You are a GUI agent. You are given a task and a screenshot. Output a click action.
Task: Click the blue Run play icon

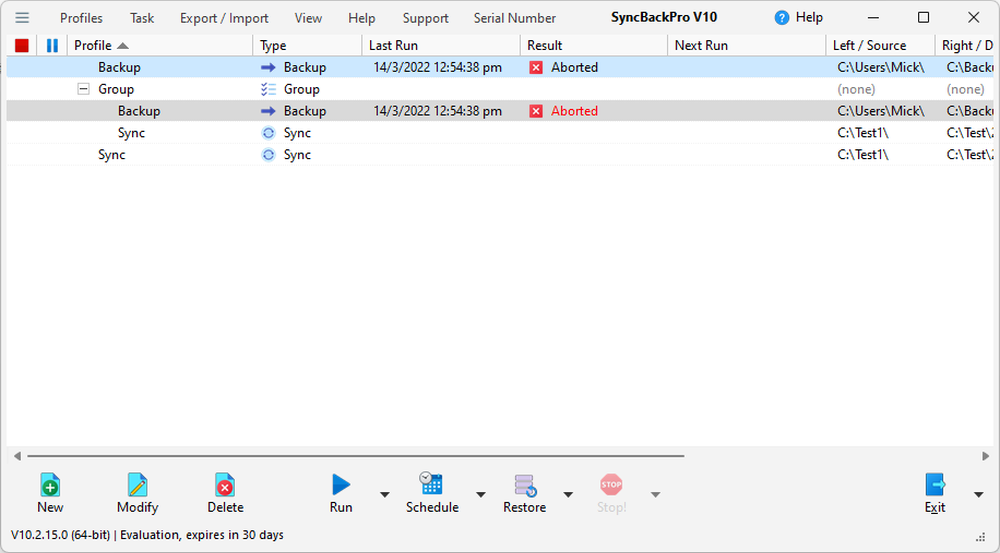coord(341,485)
